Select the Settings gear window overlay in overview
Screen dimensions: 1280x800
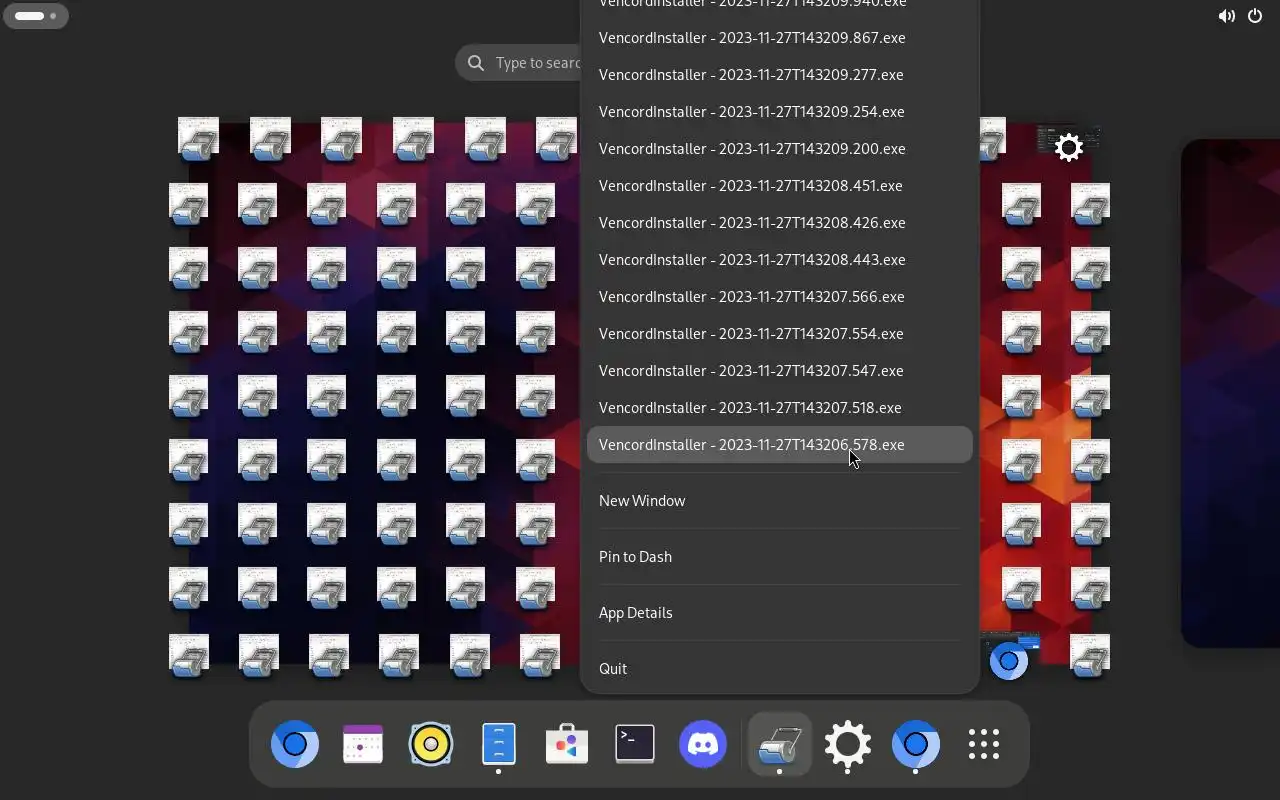(x=1069, y=148)
